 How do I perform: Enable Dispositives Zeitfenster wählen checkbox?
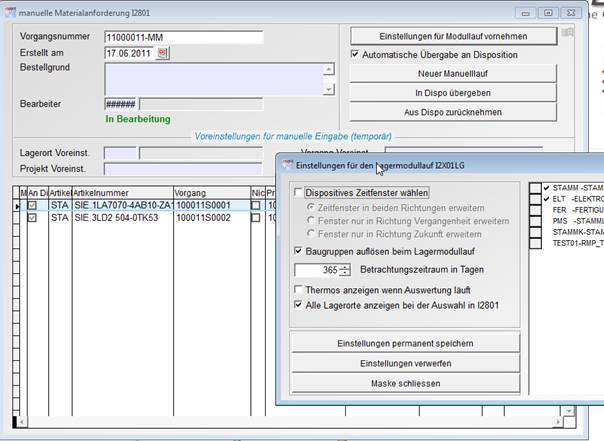coord(298,192)
